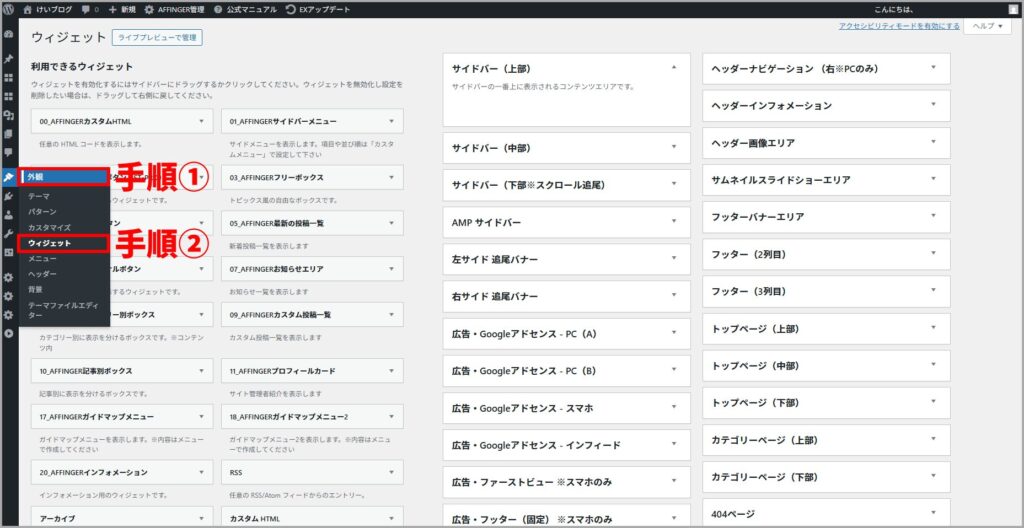Click the 公式マニュアル question mark icon

tap(218, 9)
